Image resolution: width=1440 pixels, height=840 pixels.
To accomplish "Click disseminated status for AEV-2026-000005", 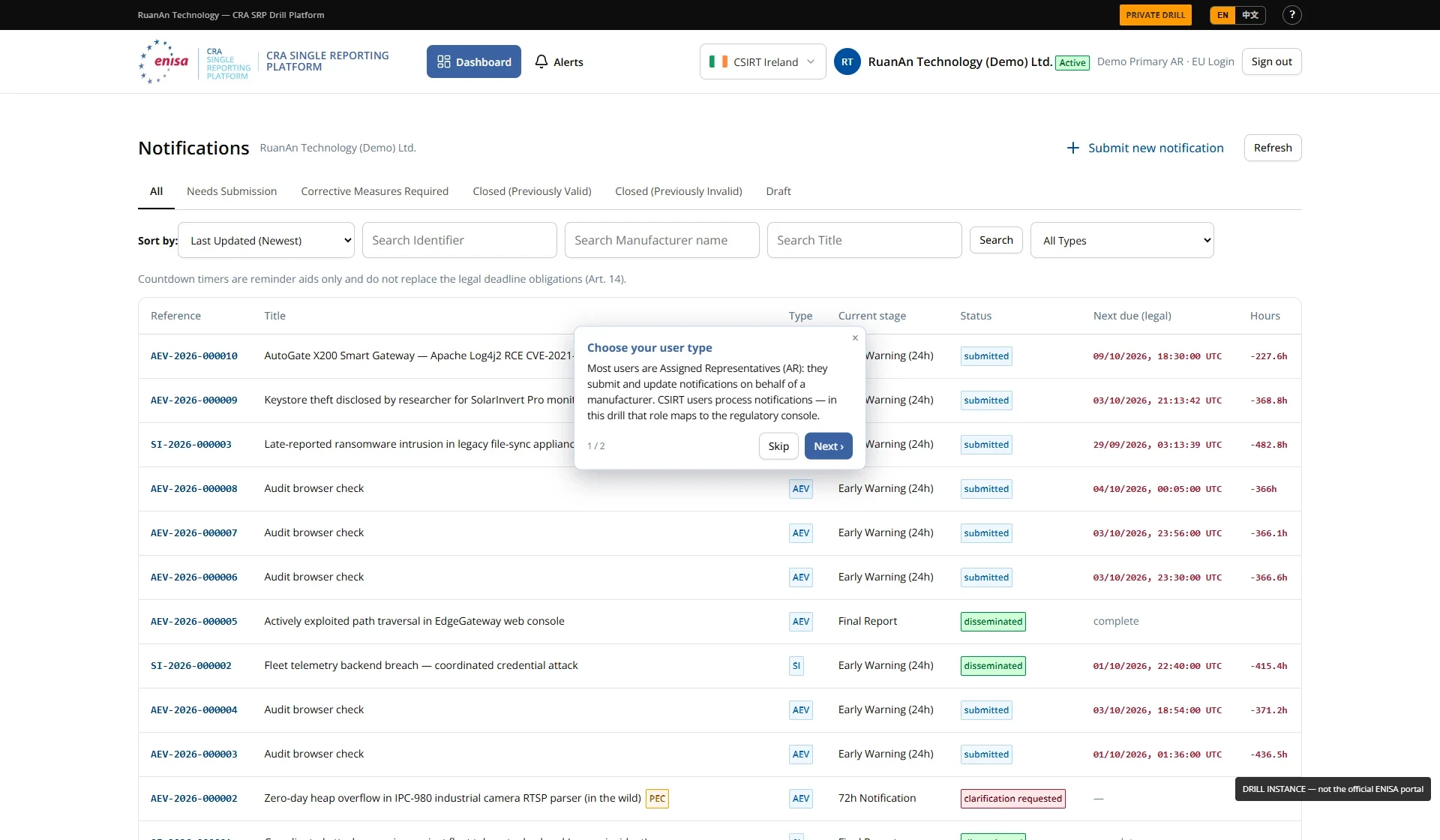I will pos(993,622).
